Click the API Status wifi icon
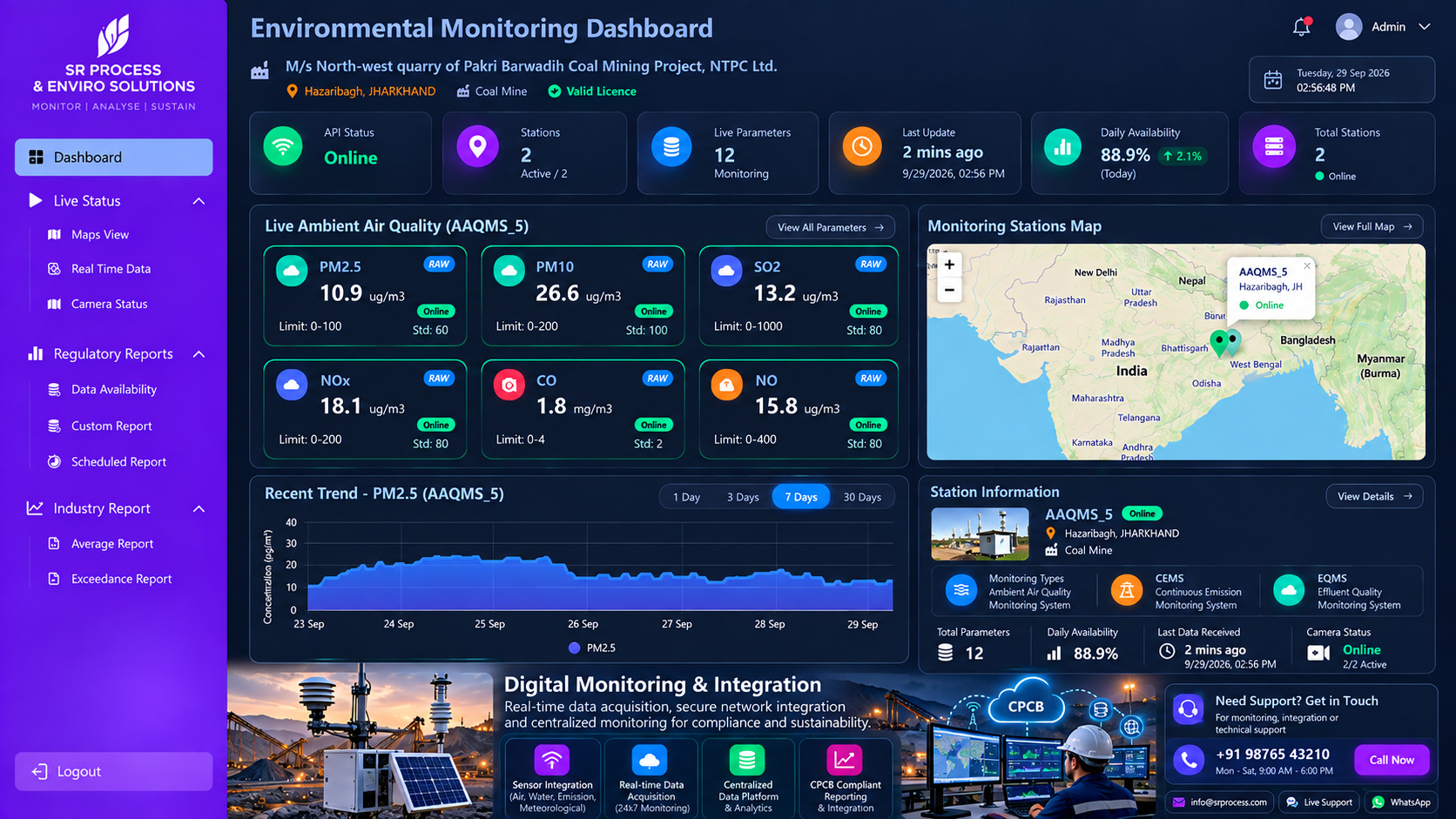The image size is (1456, 819). click(283, 146)
